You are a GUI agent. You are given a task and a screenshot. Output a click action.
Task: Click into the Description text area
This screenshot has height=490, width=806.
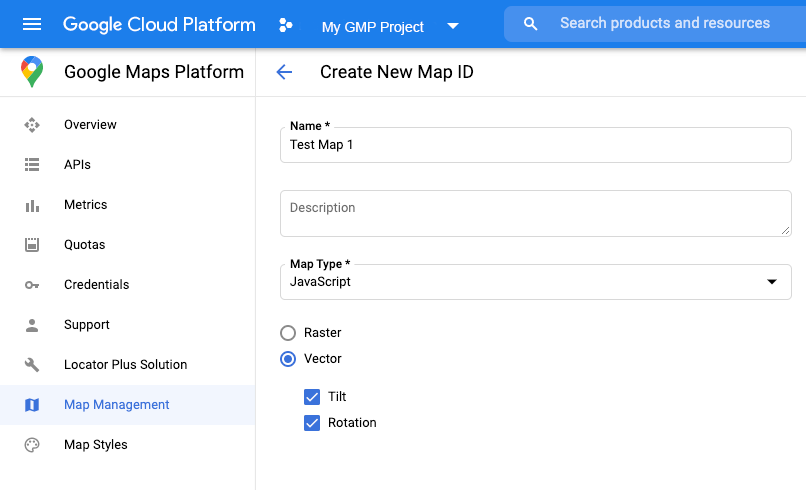(535, 214)
